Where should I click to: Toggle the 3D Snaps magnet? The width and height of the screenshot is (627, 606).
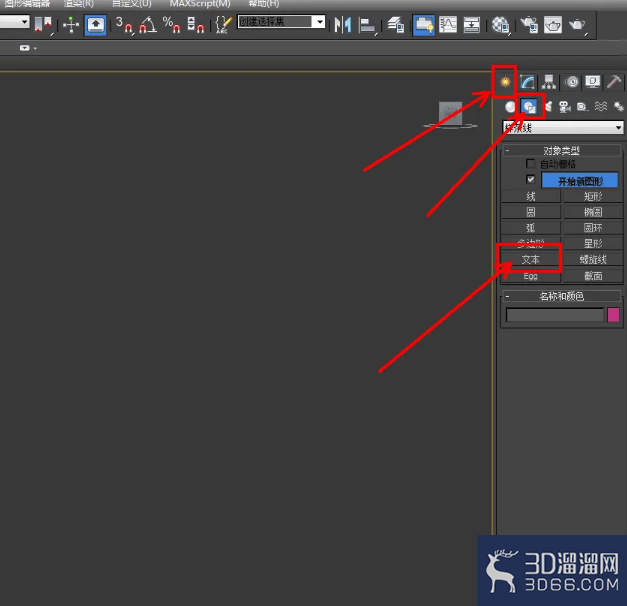(124, 25)
